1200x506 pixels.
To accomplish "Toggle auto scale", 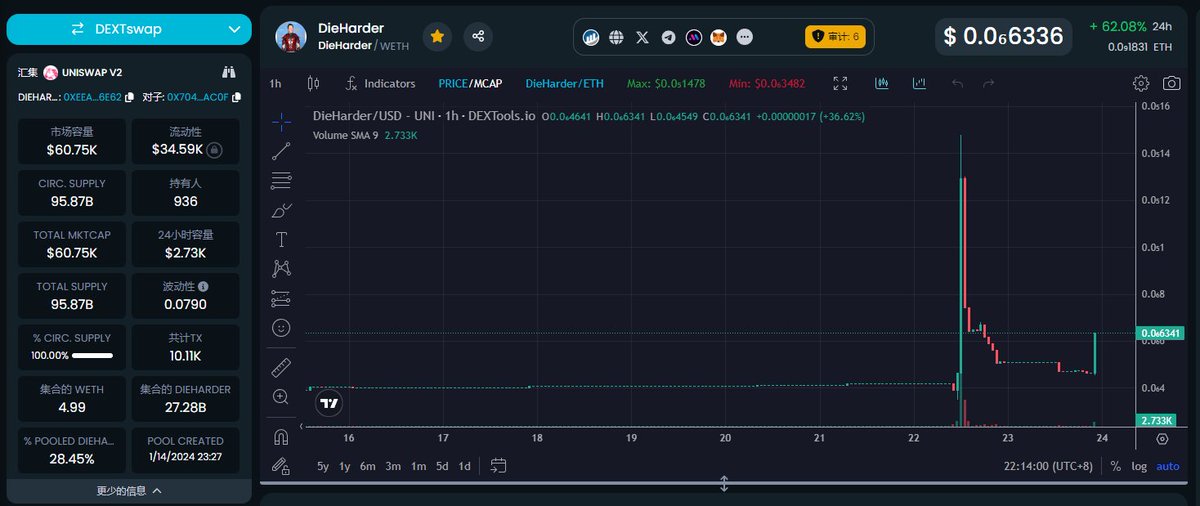I will tap(1168, 466).
